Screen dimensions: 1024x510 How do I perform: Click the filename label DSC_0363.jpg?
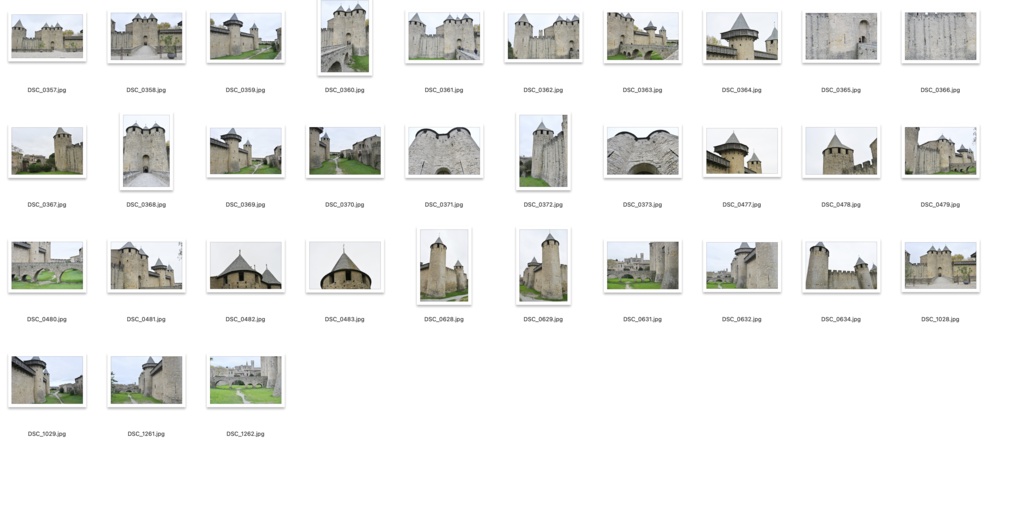643,90
